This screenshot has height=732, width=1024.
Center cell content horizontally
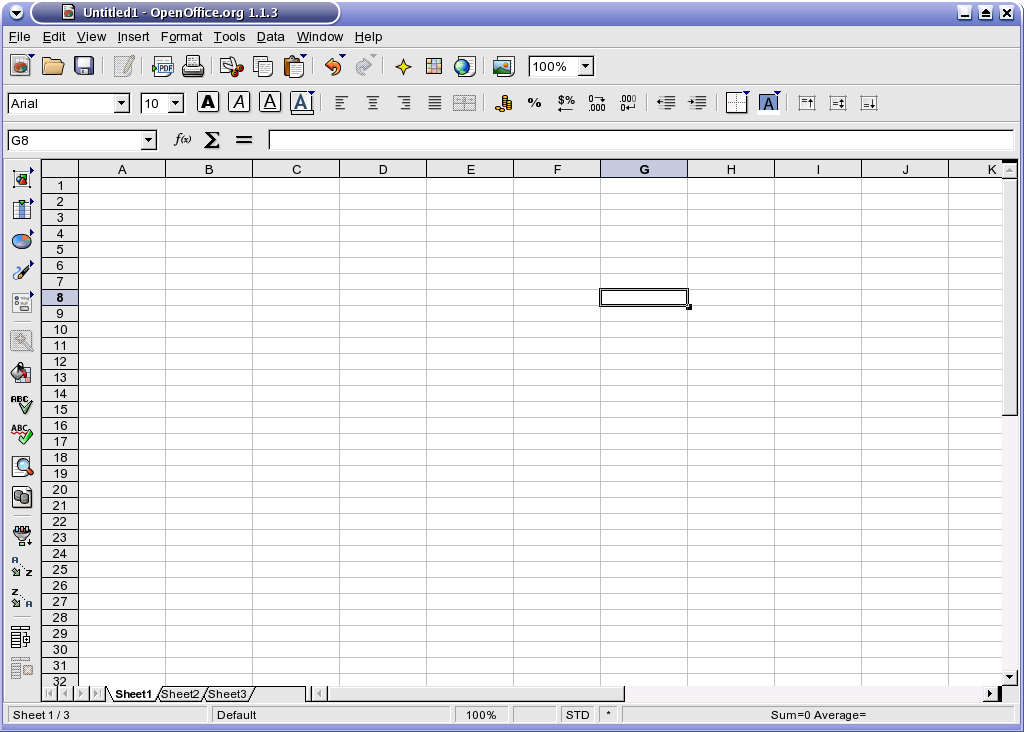(372, 103)
